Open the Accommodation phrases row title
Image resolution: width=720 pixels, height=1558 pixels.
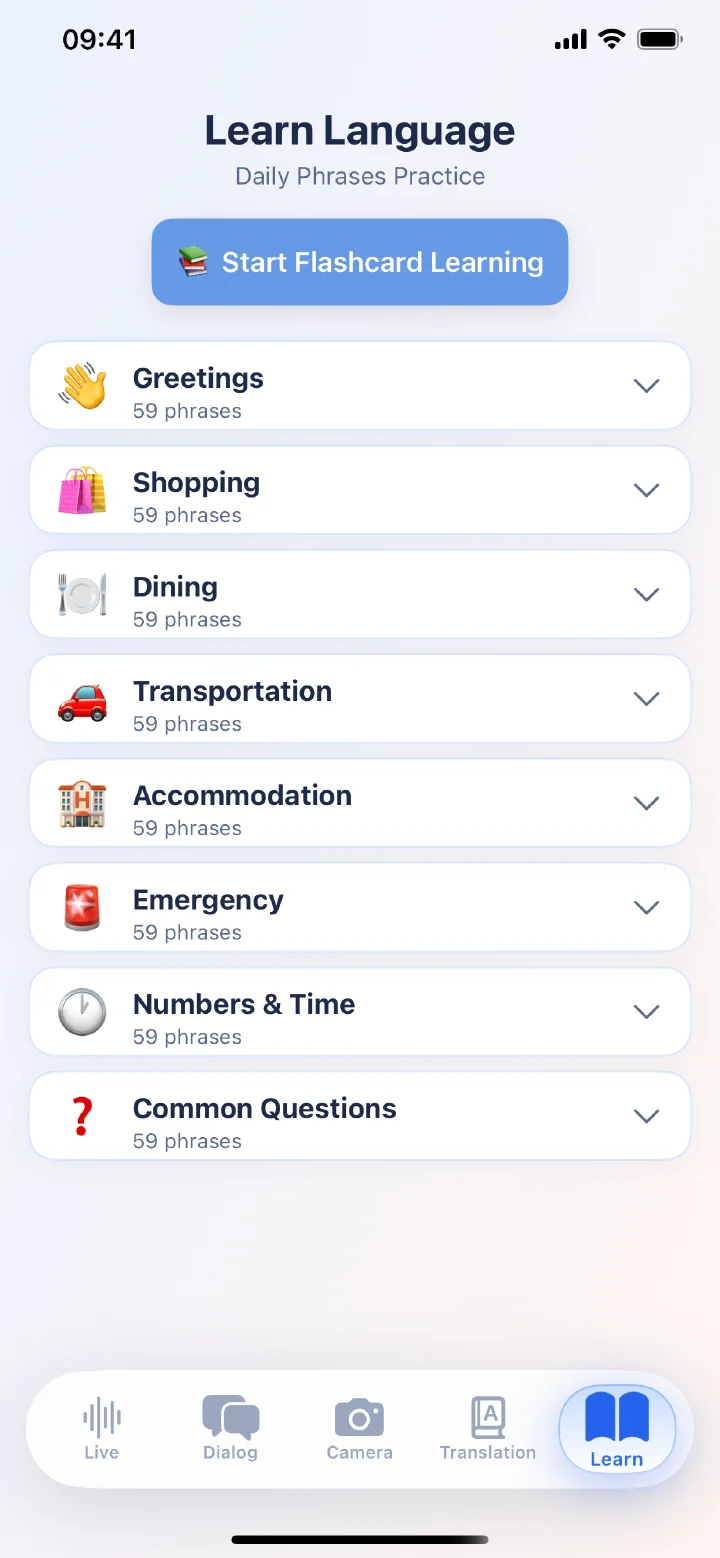242,795
